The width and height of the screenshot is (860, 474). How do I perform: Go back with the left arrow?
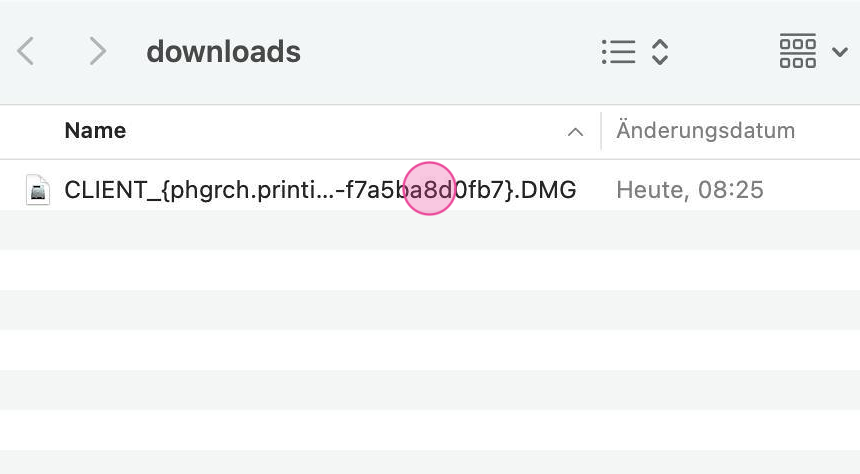(x=27, y=51)
